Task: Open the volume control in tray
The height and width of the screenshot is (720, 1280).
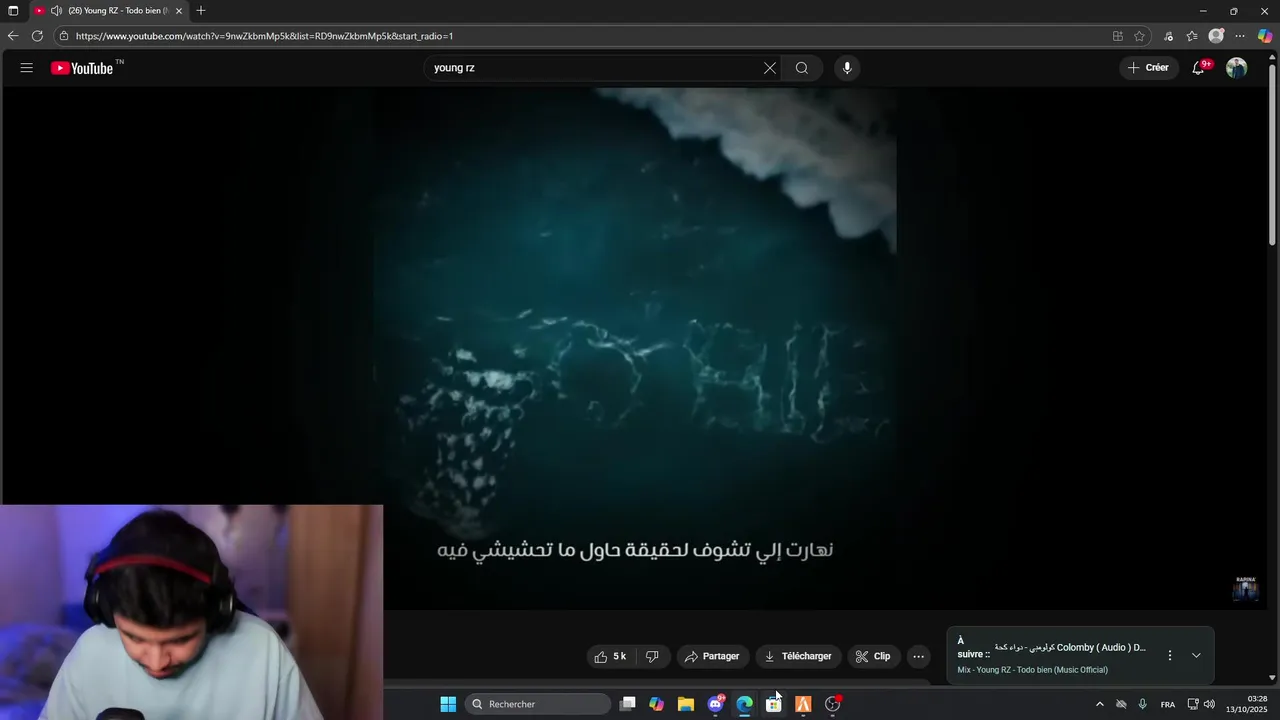Action: click(x=1209, y=704)
